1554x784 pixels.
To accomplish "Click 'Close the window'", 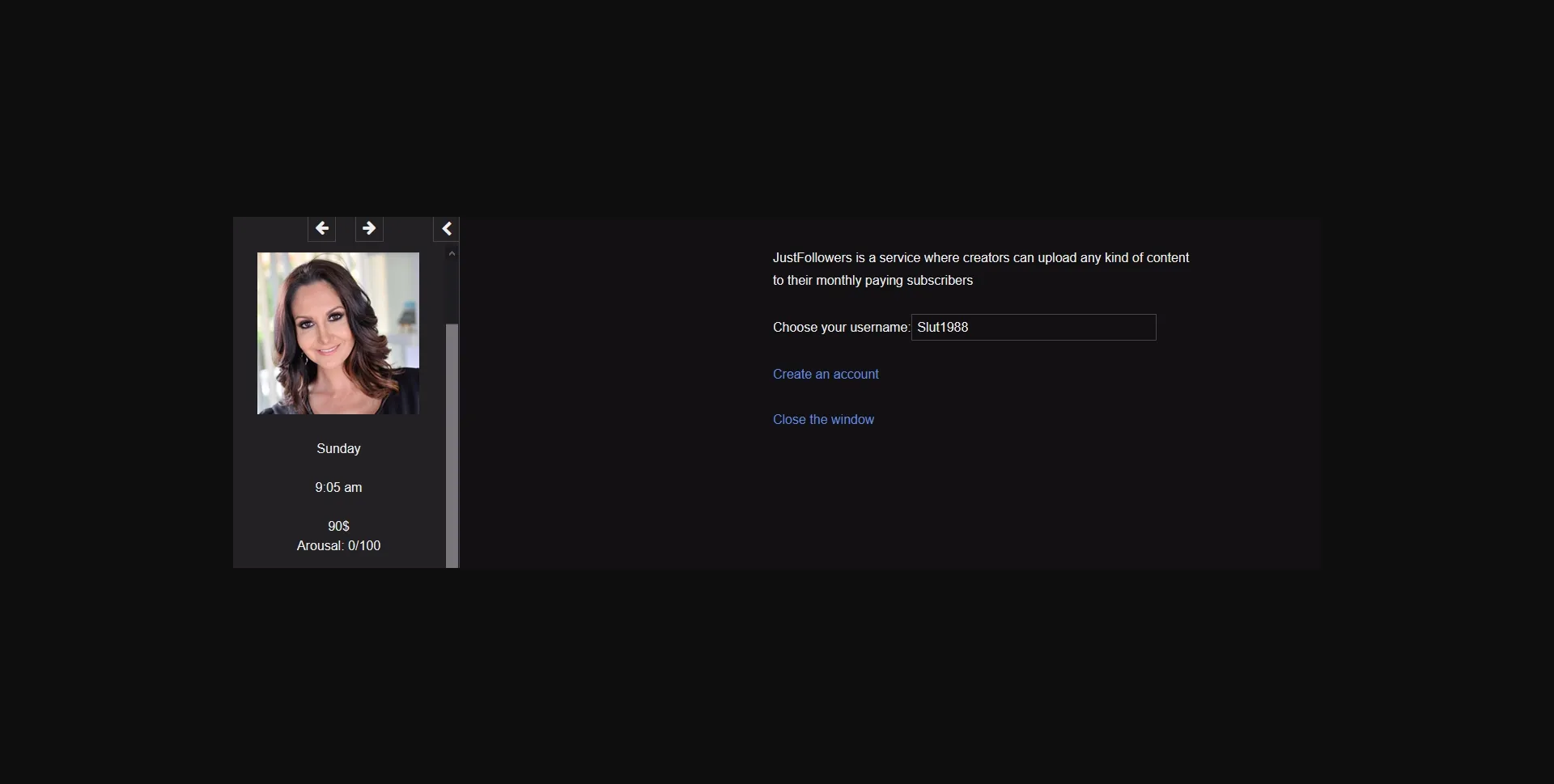I will click(x=823, y=419).
